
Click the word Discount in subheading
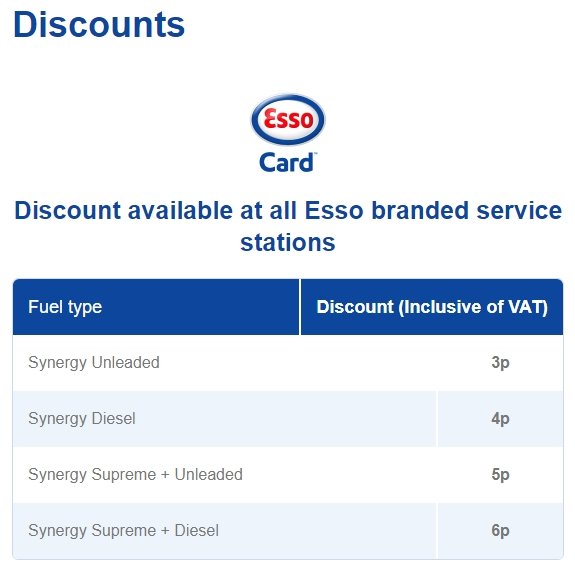click(x=67, y=211)
